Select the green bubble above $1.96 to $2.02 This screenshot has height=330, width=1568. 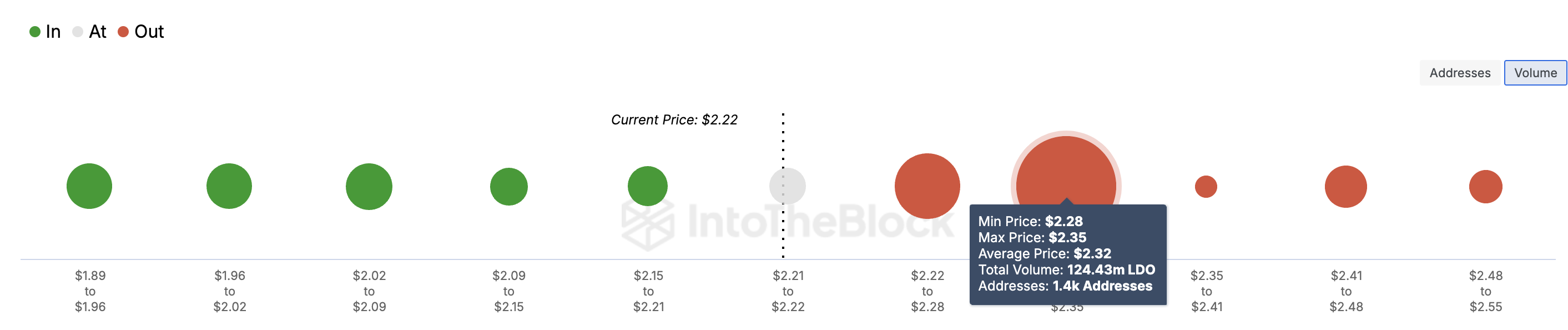click(x=229, y=186)
